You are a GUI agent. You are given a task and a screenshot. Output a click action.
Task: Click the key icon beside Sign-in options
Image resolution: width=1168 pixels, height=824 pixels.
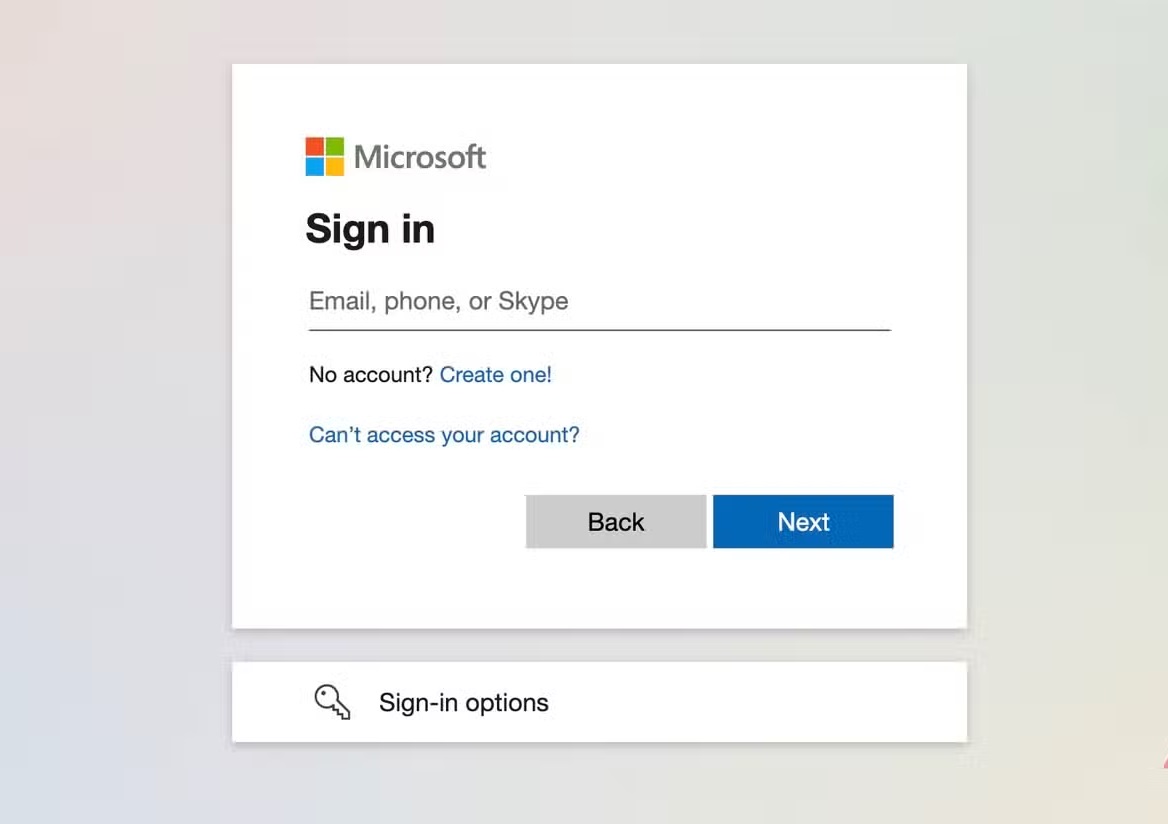[331, 702]
